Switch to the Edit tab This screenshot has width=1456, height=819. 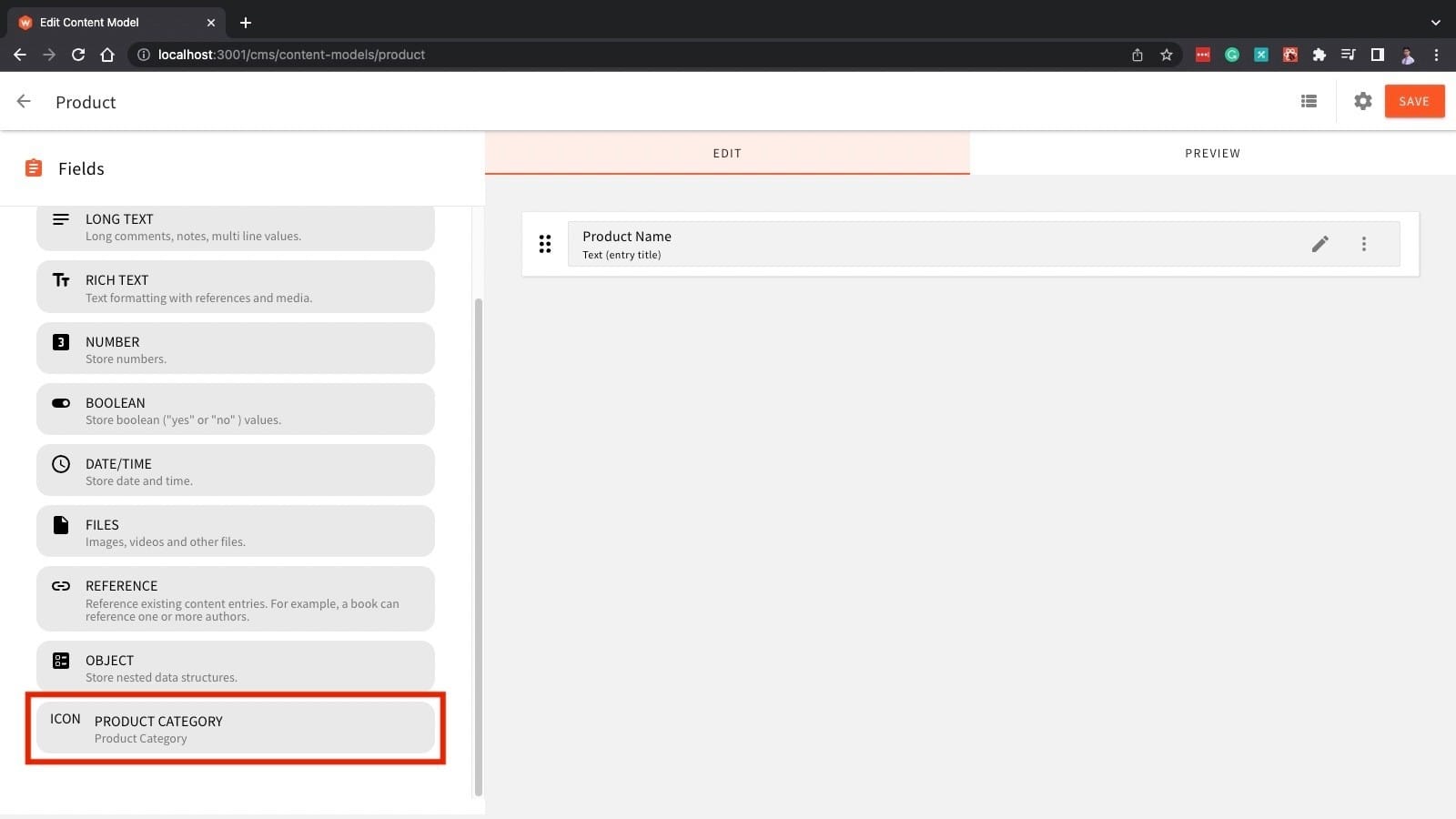(726, 153)
